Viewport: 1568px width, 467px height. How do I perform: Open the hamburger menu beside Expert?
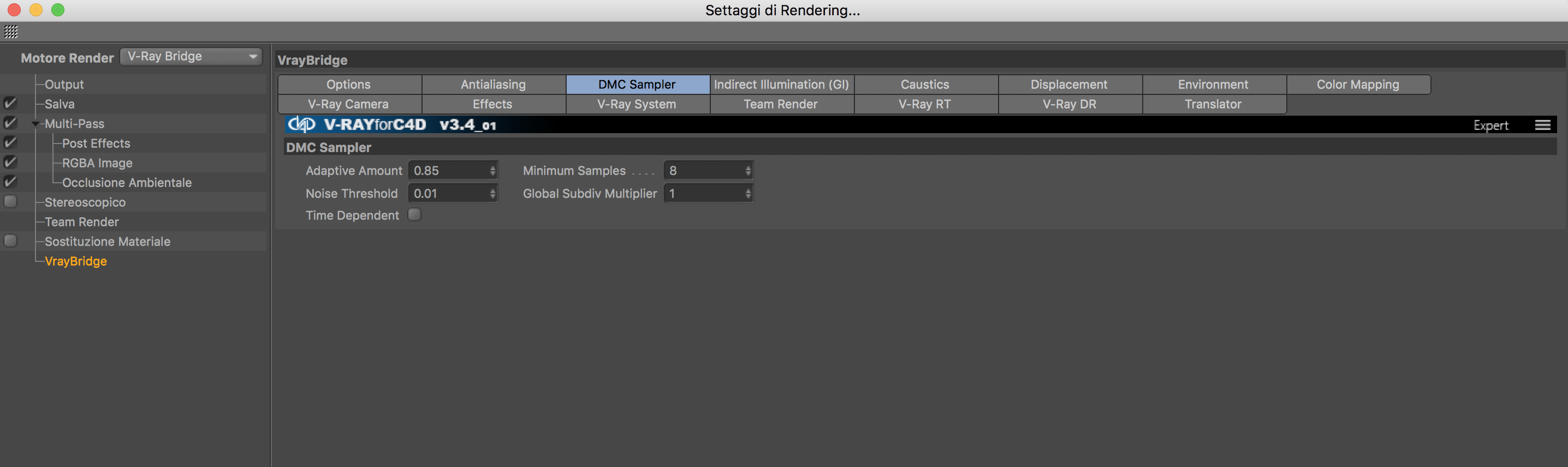[1542, 125]
